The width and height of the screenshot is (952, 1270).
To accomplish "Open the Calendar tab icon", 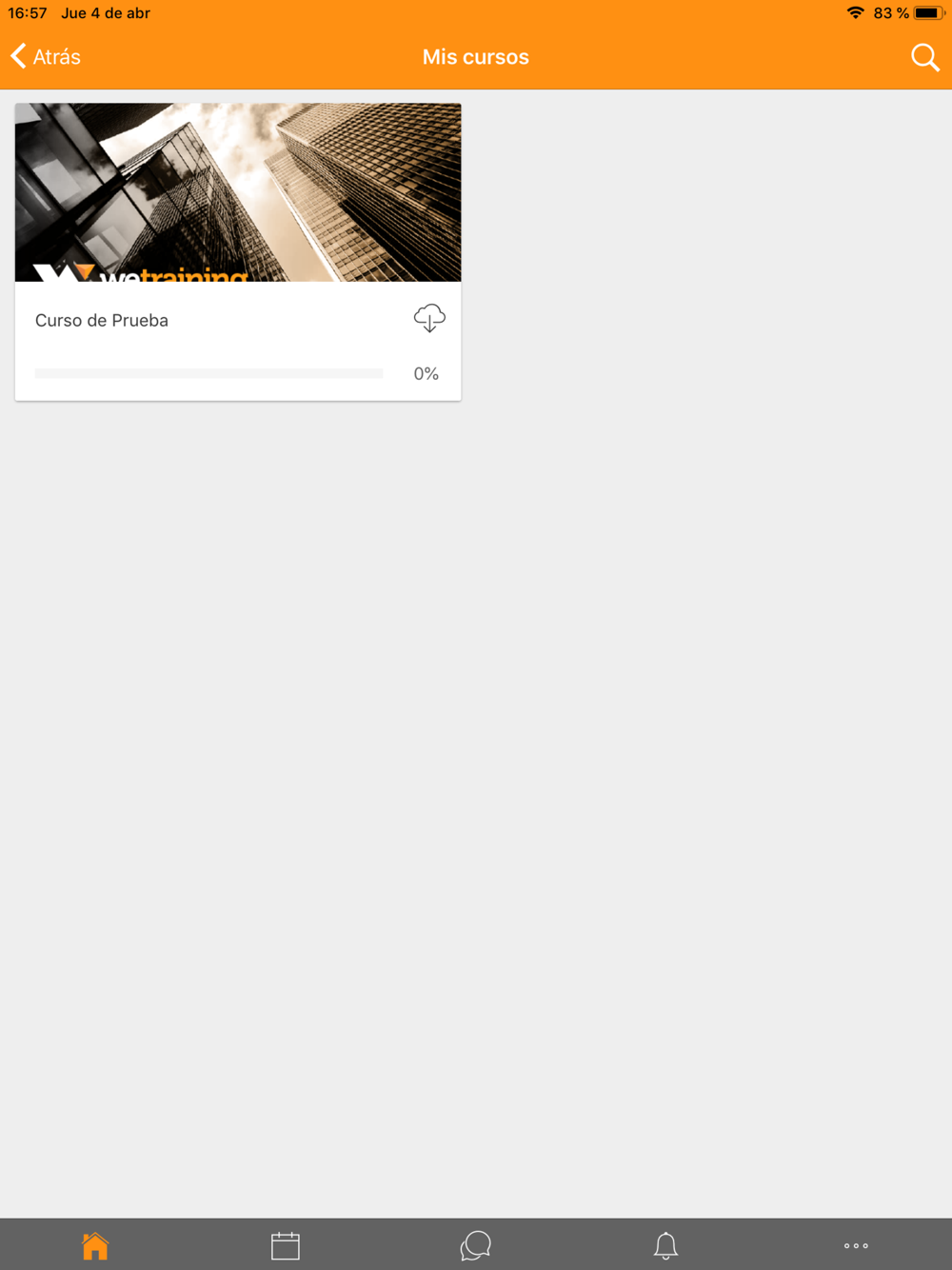I will (286, 1245).
